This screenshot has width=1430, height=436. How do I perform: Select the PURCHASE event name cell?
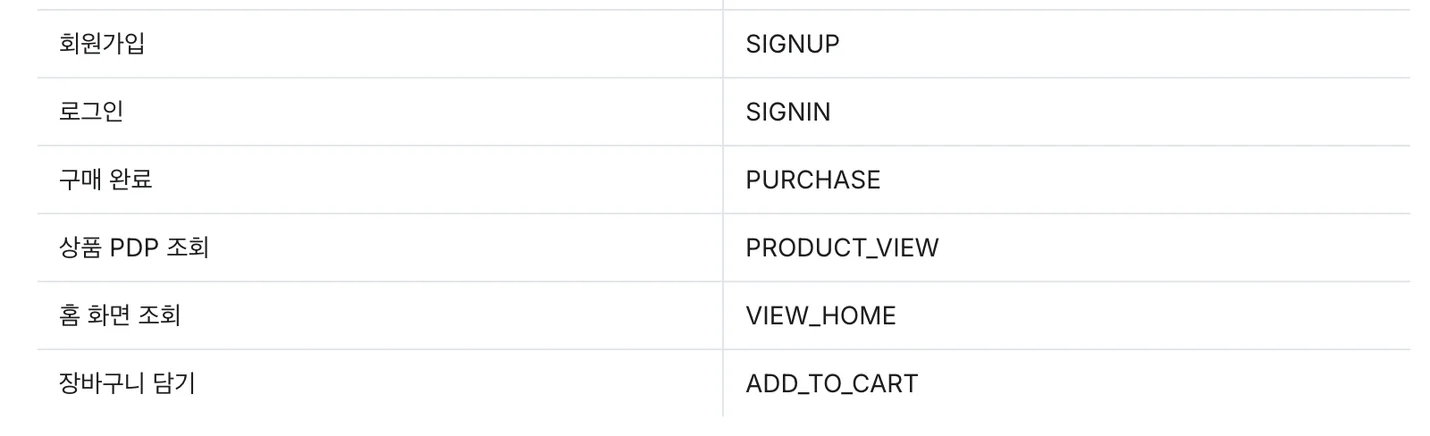pyautogui.click(x=813, y=180)
